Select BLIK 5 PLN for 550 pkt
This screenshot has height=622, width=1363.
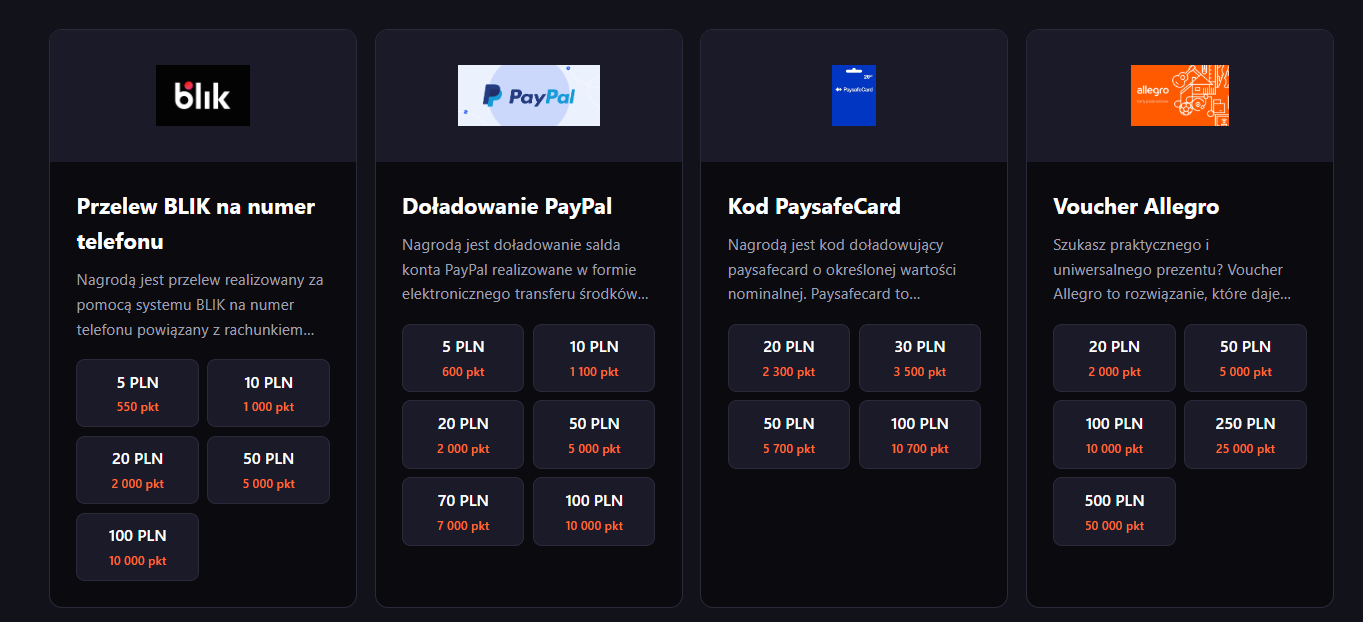coord(137,393)
